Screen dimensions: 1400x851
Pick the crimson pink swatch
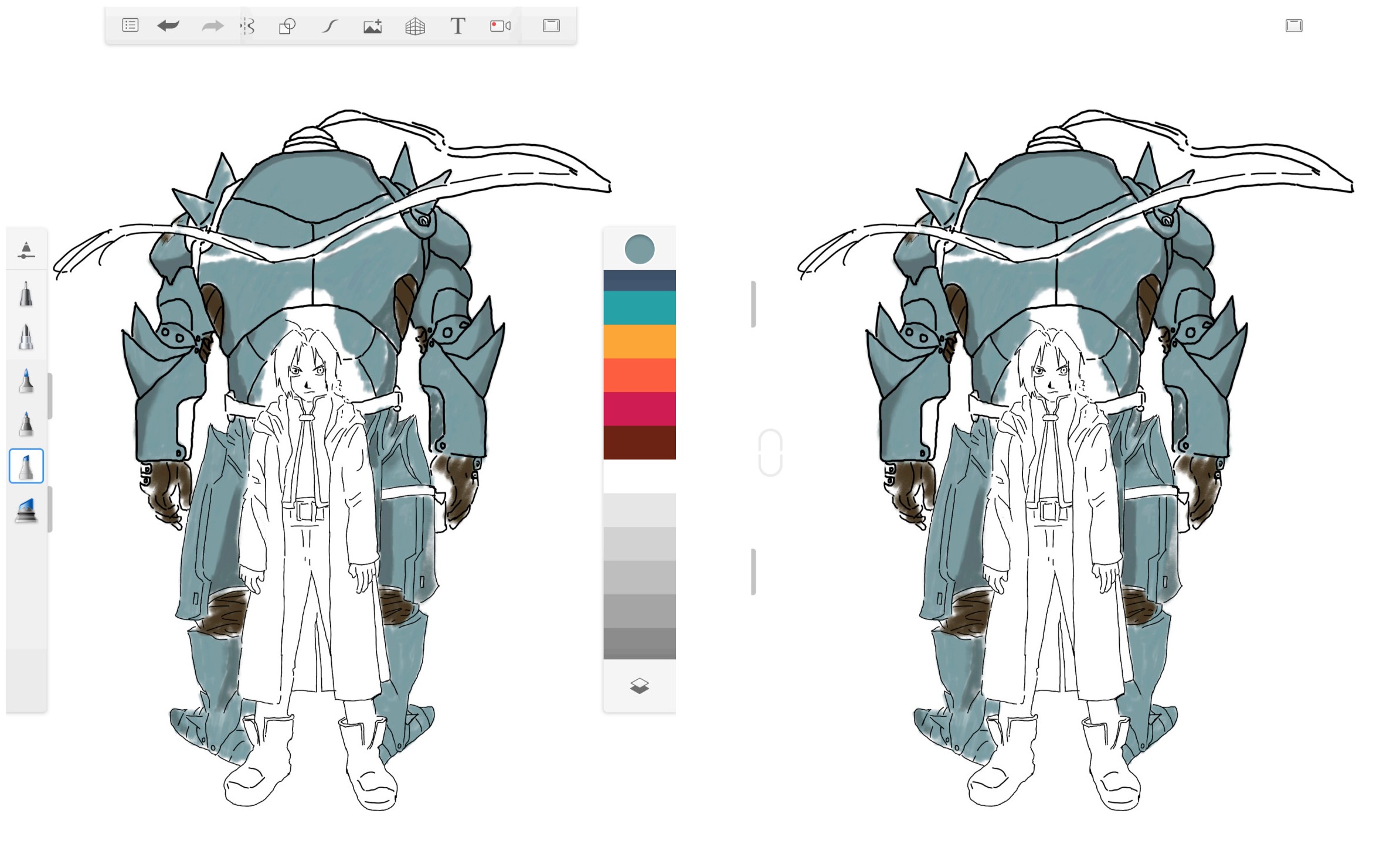pyautogui.click(x=640, y=409)
